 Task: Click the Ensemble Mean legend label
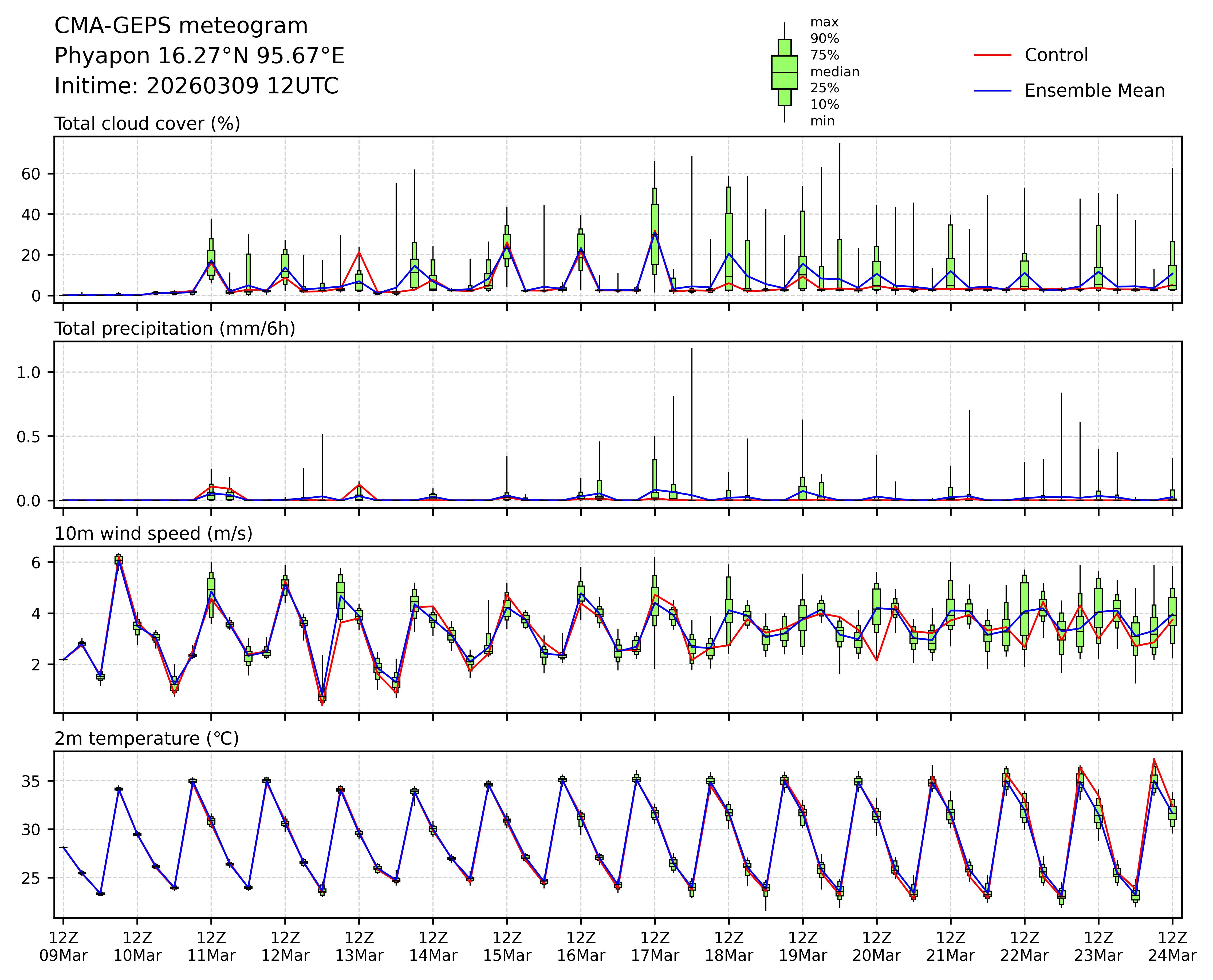click(1094, 90)
